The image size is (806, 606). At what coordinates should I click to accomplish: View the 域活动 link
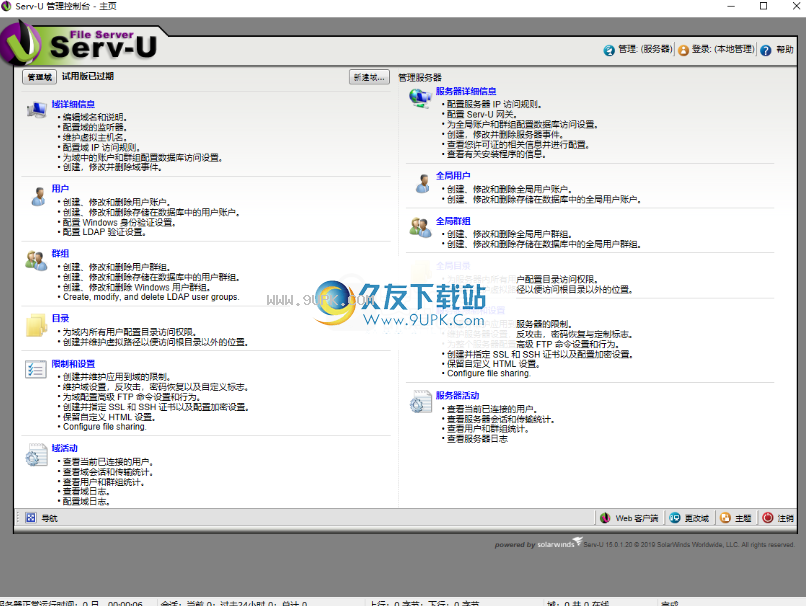65,448
